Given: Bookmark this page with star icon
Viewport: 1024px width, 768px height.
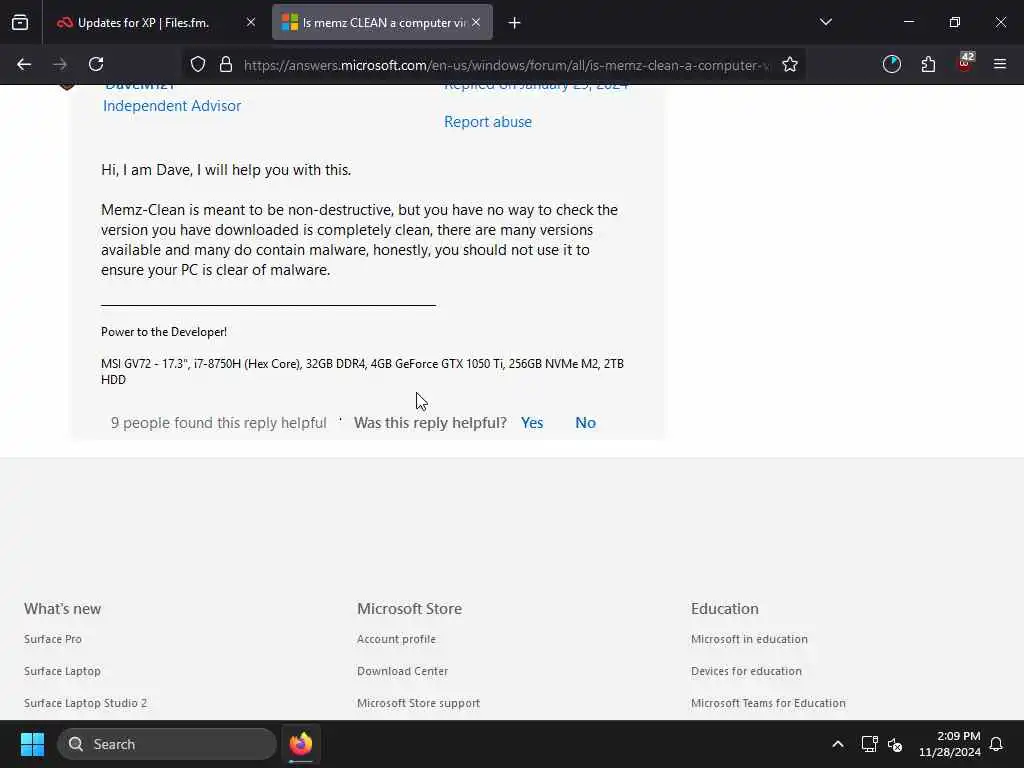Looking at the screenshot, I should [x=790, y=64].
